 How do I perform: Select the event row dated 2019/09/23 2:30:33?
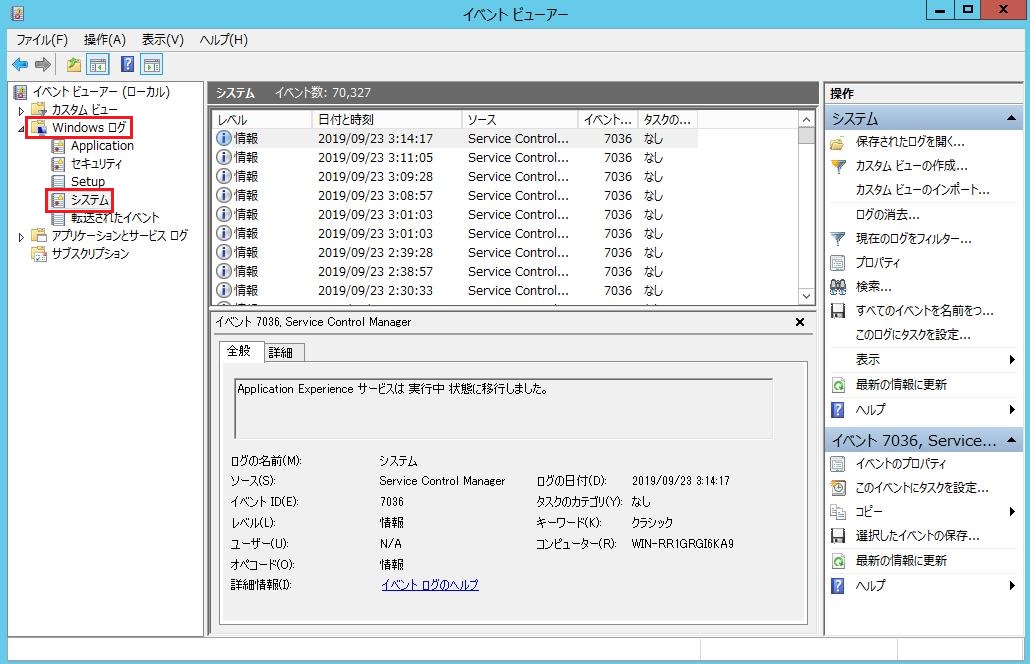[x=455, y=291]
